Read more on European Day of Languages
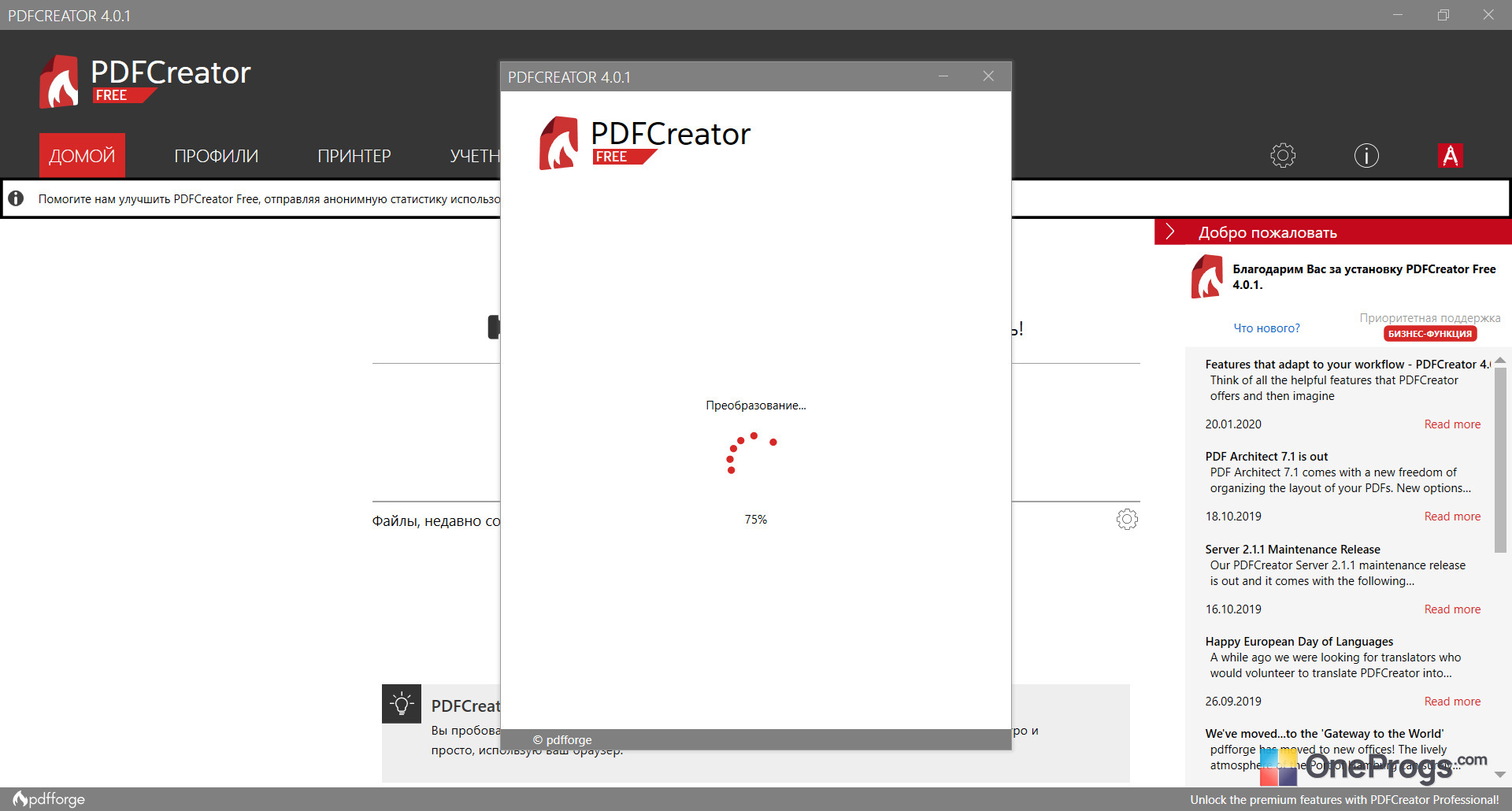1512x811 pixels. tap(1452, 702)
